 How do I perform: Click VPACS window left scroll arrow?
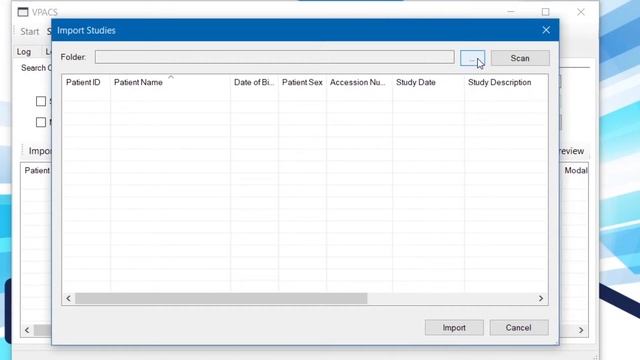pyautogui.click(x=27, y=330)
